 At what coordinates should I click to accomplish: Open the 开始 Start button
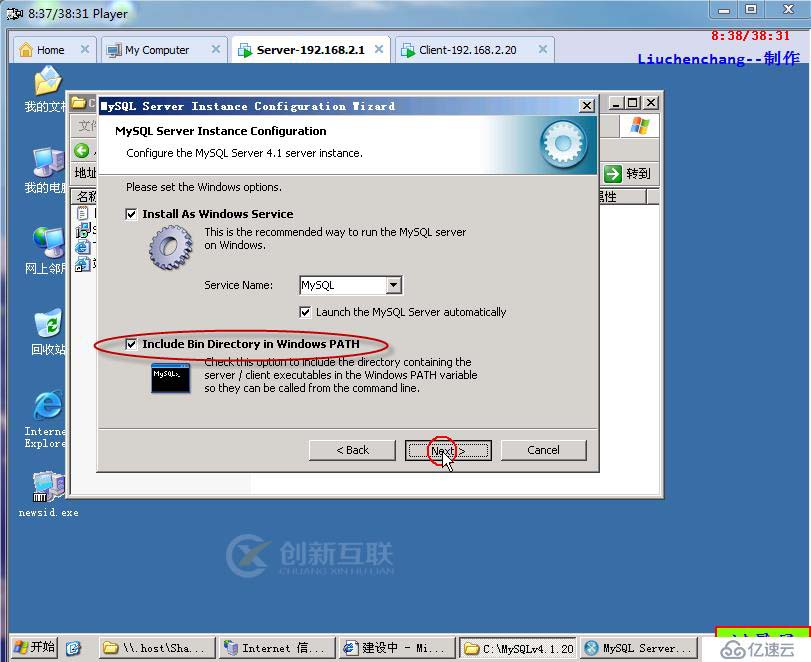tap(34, 647)
